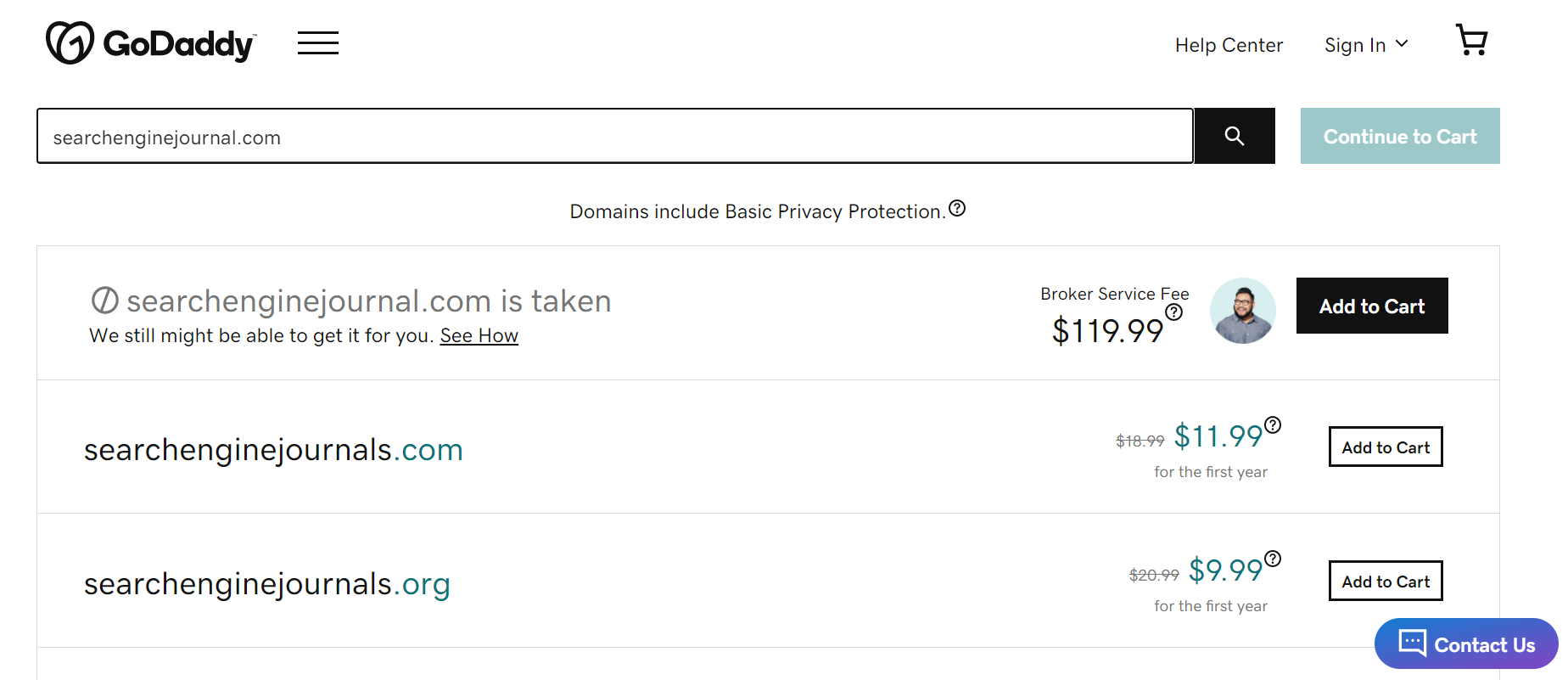Click the GoDaddy logo
The image size is (1568, 680).
(x=150, y=42)
